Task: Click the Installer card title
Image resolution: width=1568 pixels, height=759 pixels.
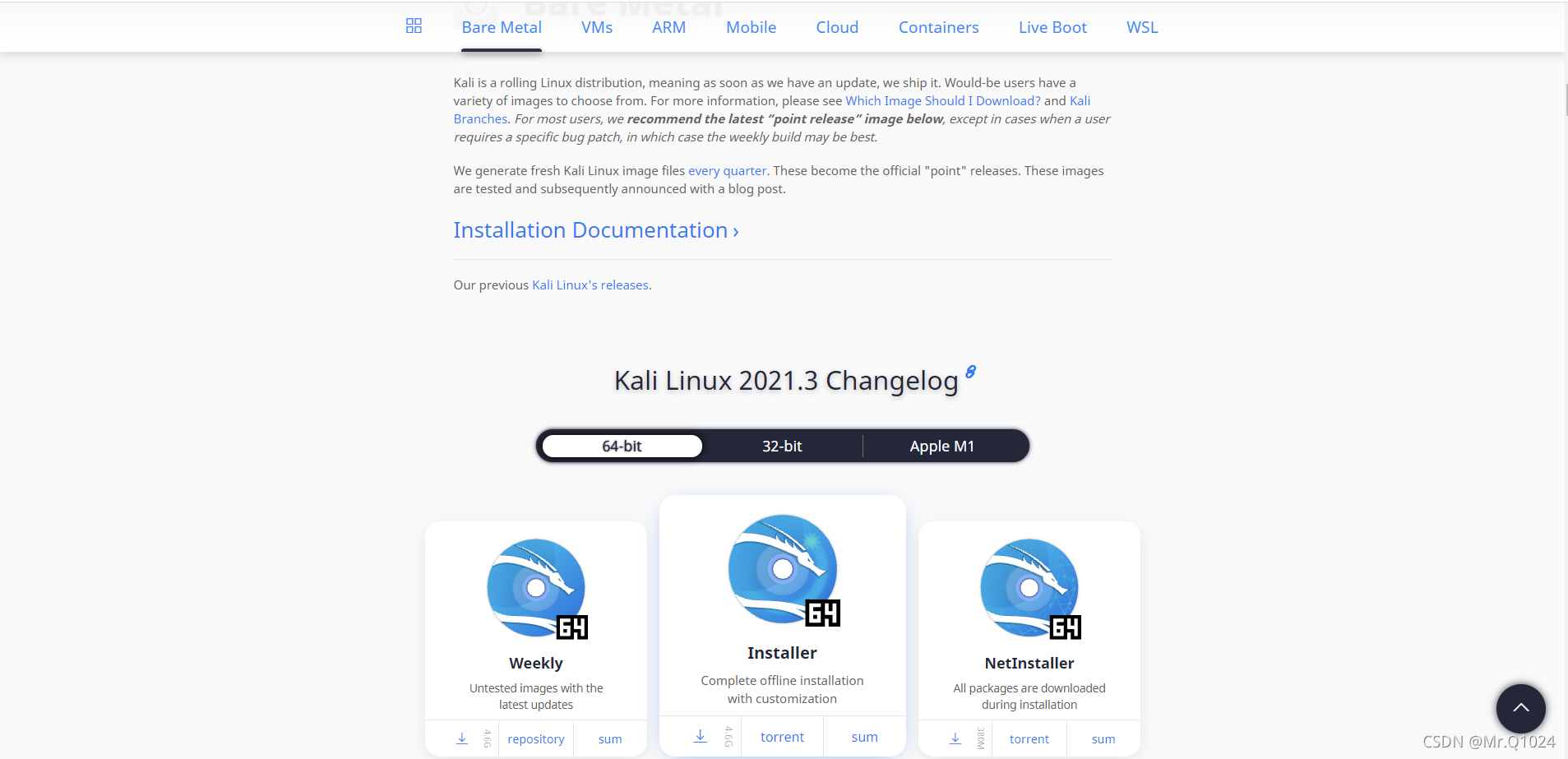Action: coord(782,652)
